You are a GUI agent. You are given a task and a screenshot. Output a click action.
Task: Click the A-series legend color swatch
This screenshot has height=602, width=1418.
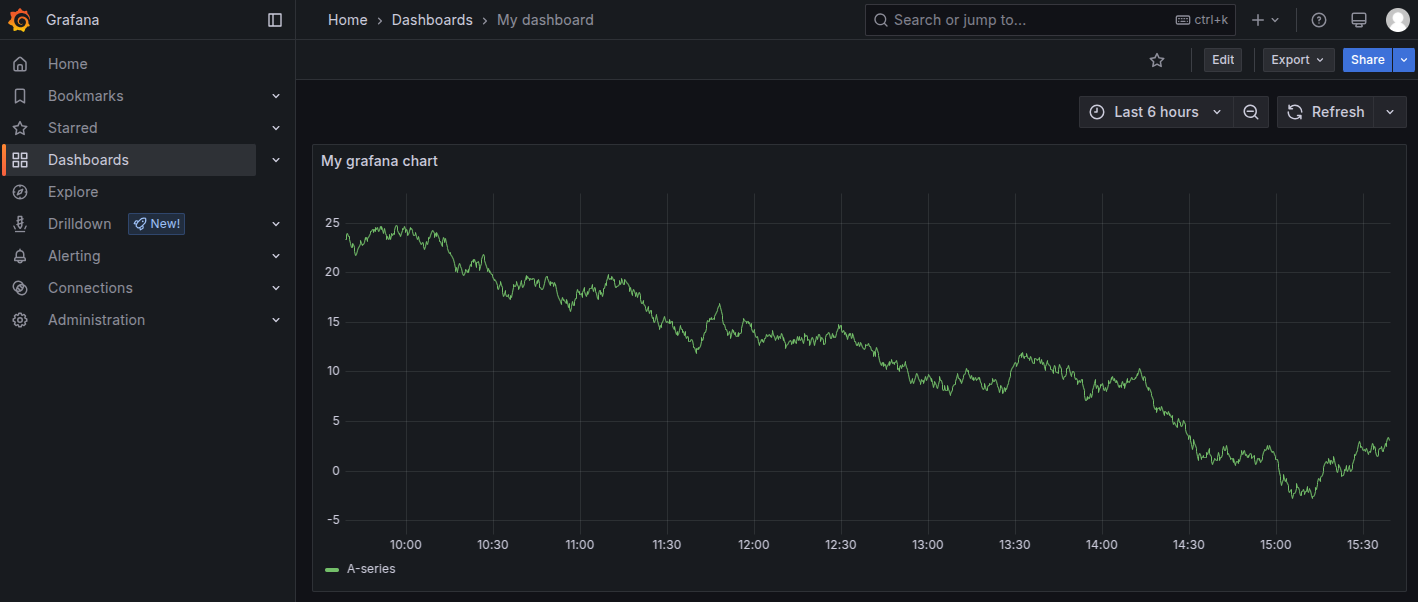332,569
